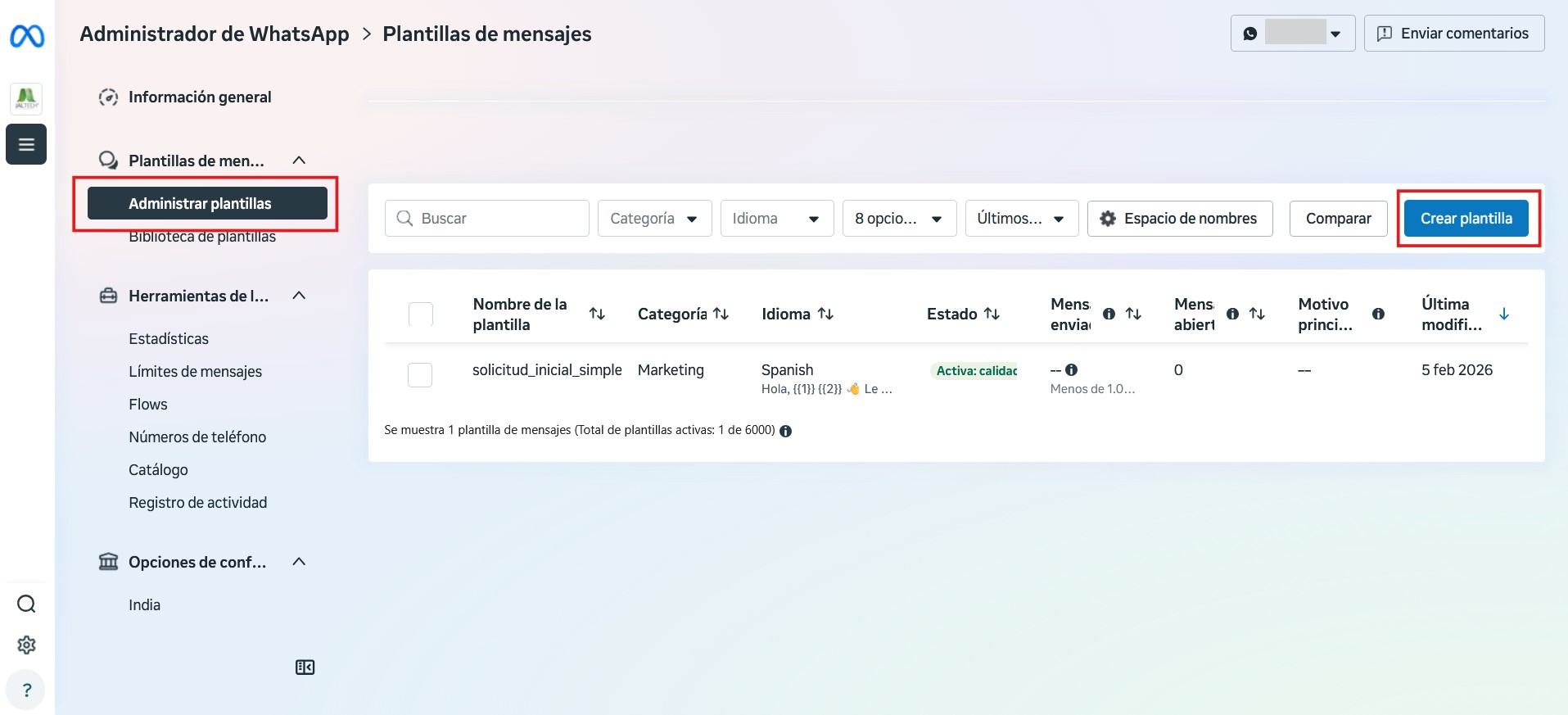Open the Categoría filter dropdown
This screenshot has width=1568, height=715.
(x=654, y=219)
